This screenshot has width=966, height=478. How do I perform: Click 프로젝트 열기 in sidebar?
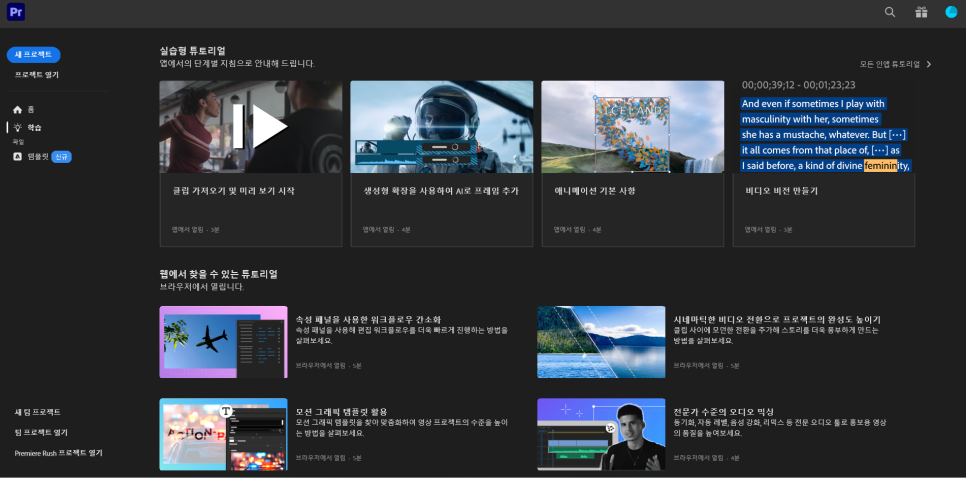[x=37, y=75]
